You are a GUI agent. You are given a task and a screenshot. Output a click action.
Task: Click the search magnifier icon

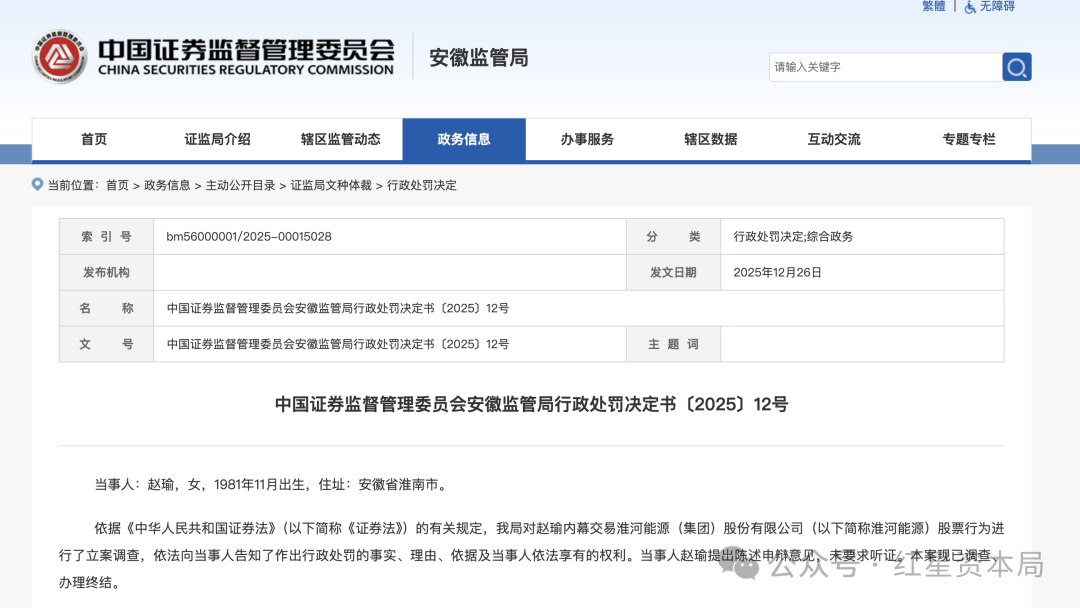pos(1016,67)
